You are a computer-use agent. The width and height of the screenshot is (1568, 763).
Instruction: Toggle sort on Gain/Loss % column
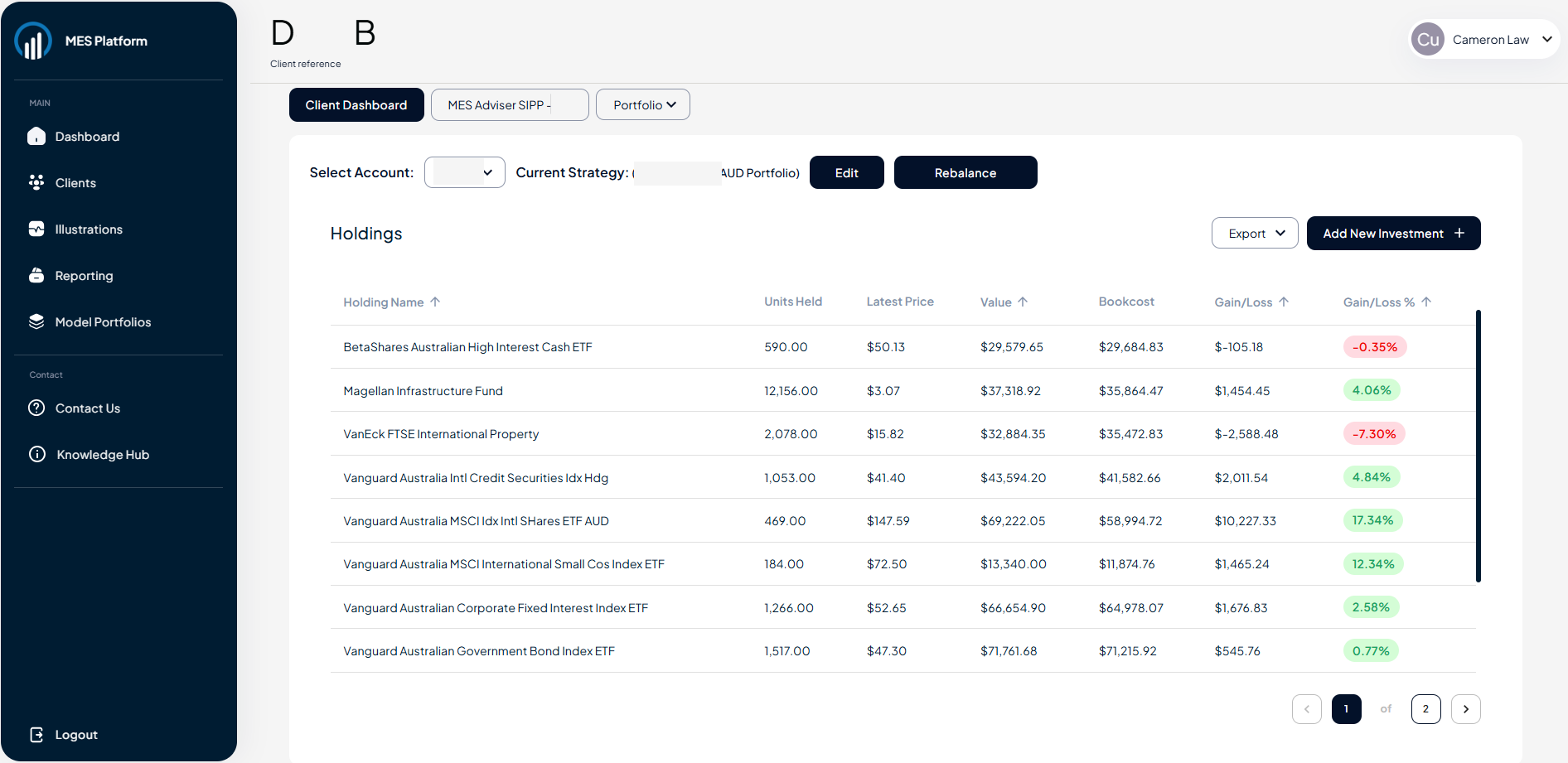pos(1426,302)
